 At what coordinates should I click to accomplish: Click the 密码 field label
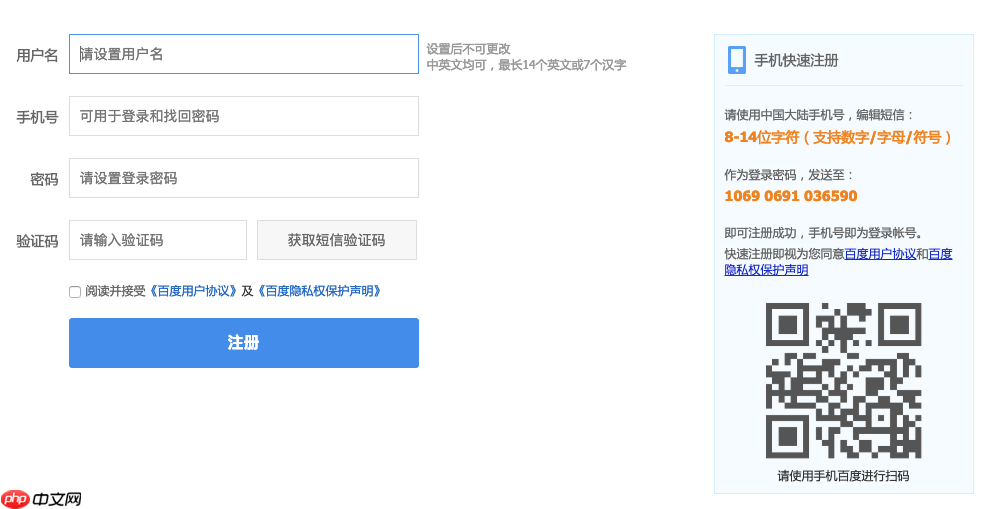click(44, 179)
